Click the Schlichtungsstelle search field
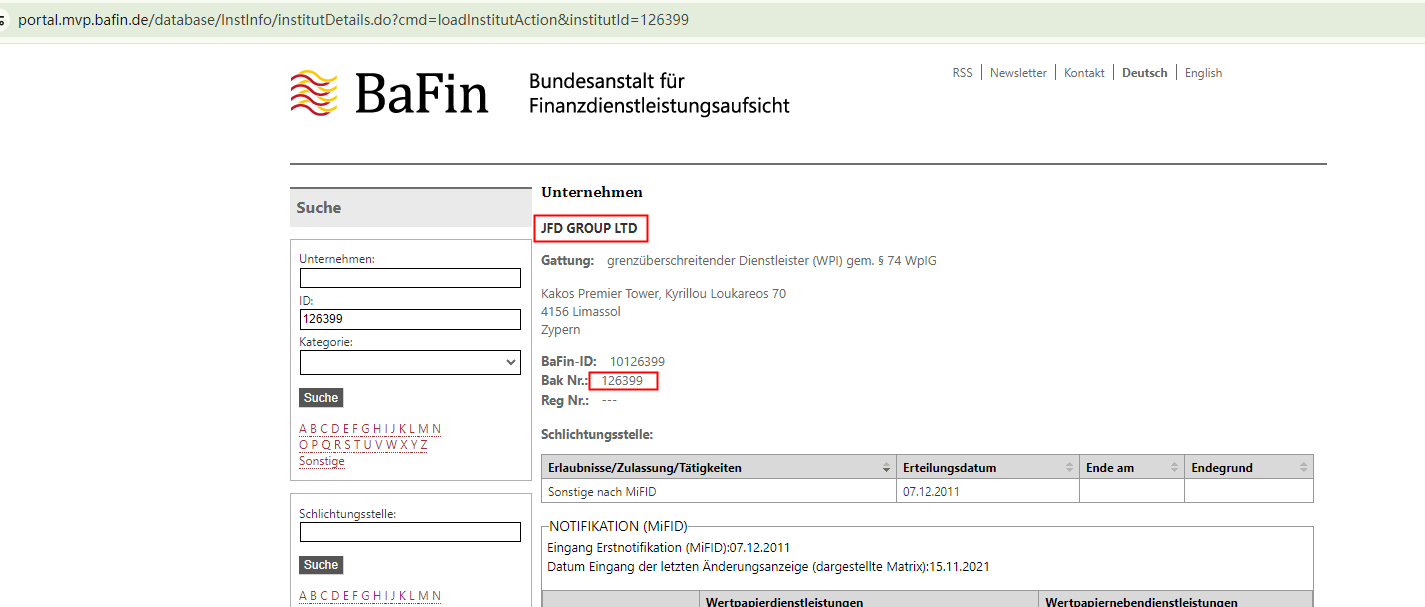The image size is (1425, 607). pos(410,532)
